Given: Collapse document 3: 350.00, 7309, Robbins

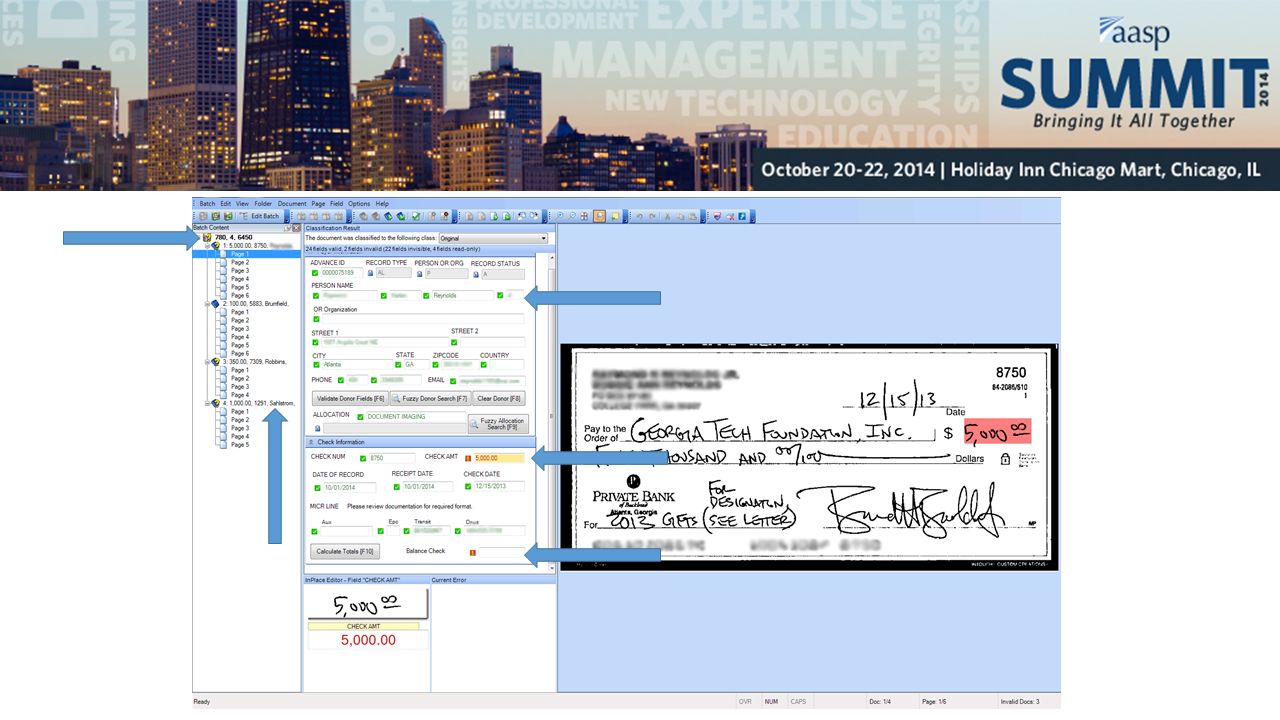Looking at the screenshot, I should [x=206, y=361].
